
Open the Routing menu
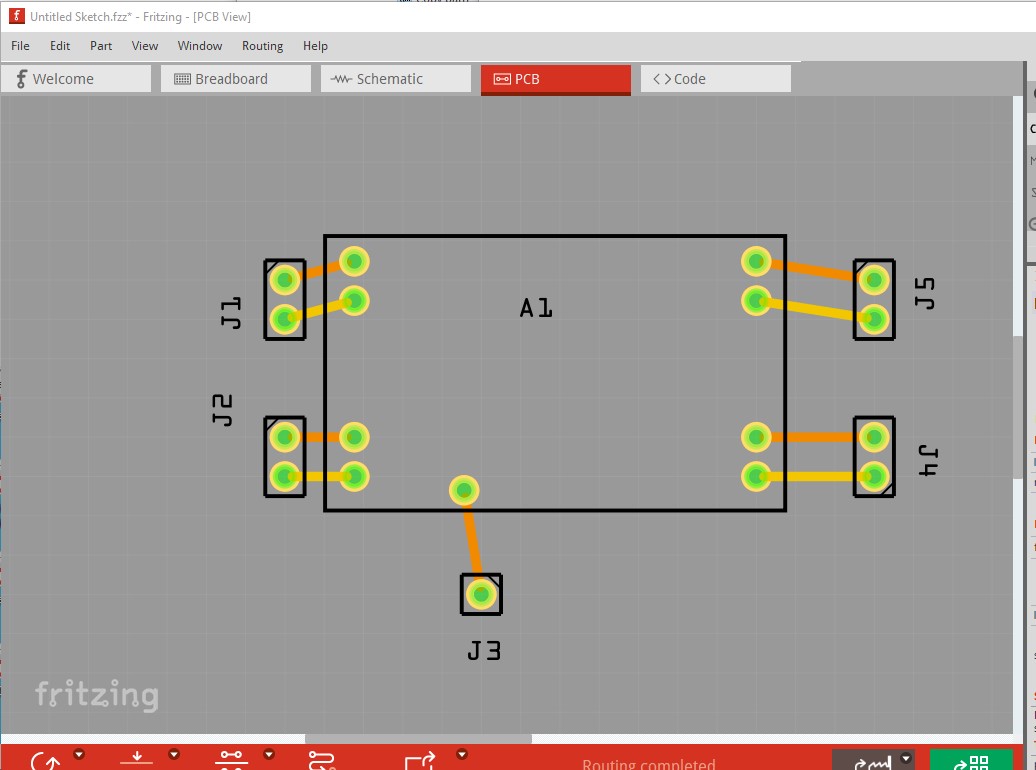click(262, 46)
